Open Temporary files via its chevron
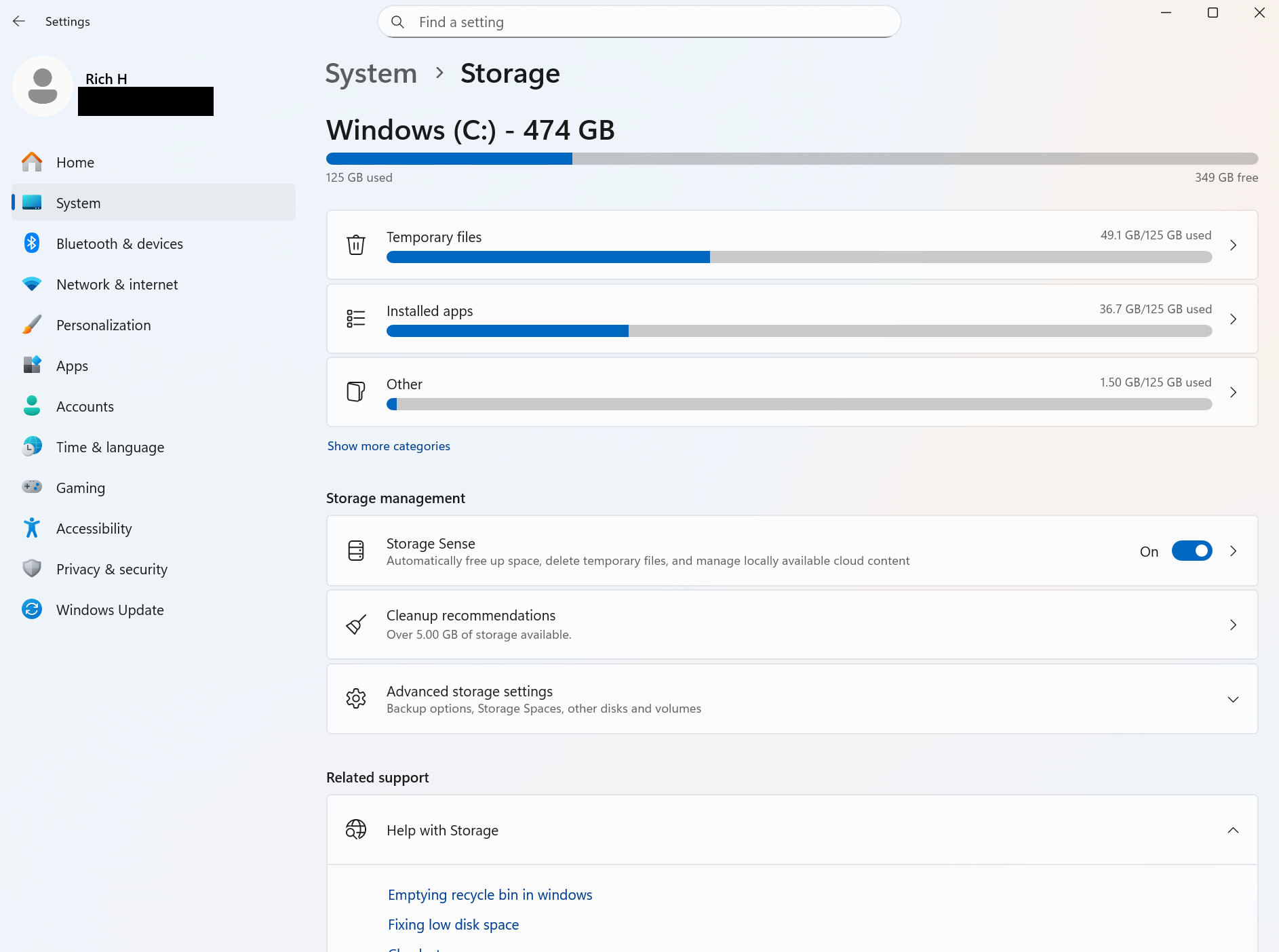The height and width of the screenshot is (952, 1279). pos(1234,245)
